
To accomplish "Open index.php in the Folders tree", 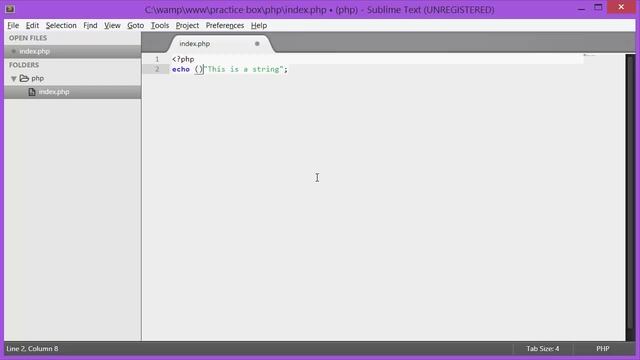I will point(73,92).
